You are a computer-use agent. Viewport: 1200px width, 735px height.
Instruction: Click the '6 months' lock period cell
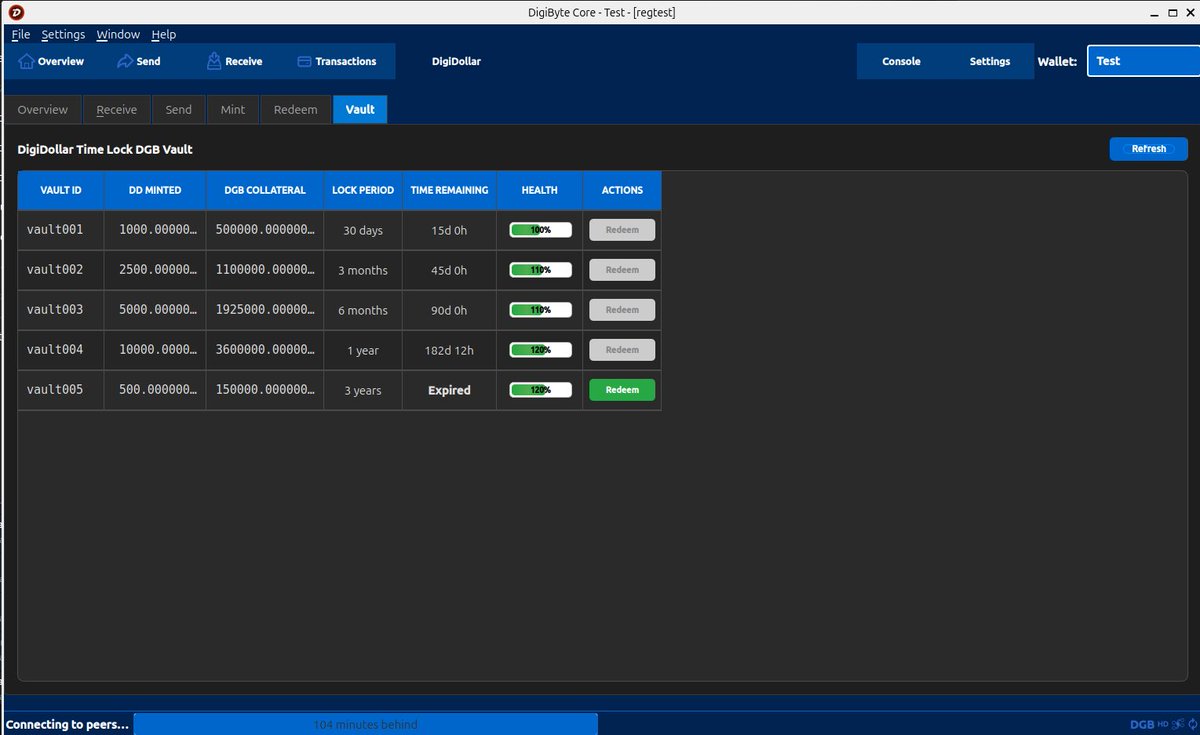(363, 310)
